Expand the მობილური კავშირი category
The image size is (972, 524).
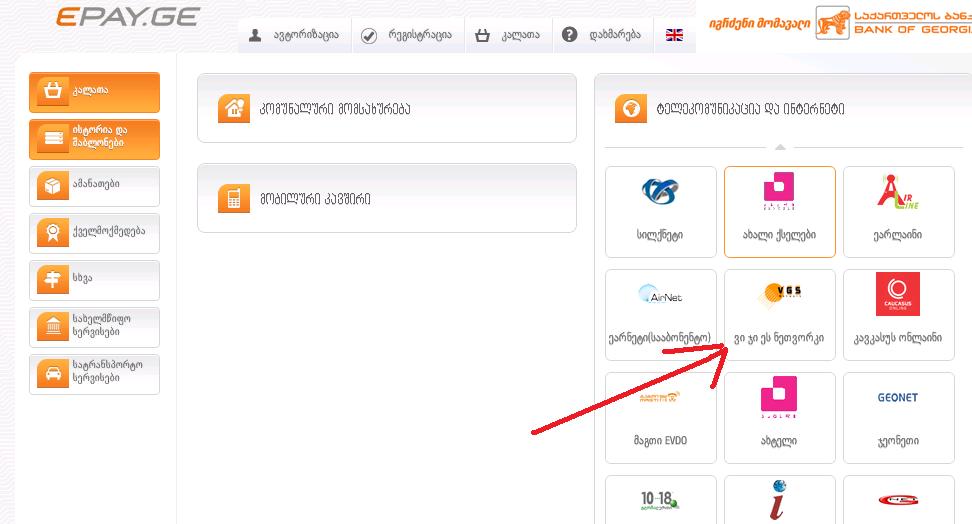[387, 198]
